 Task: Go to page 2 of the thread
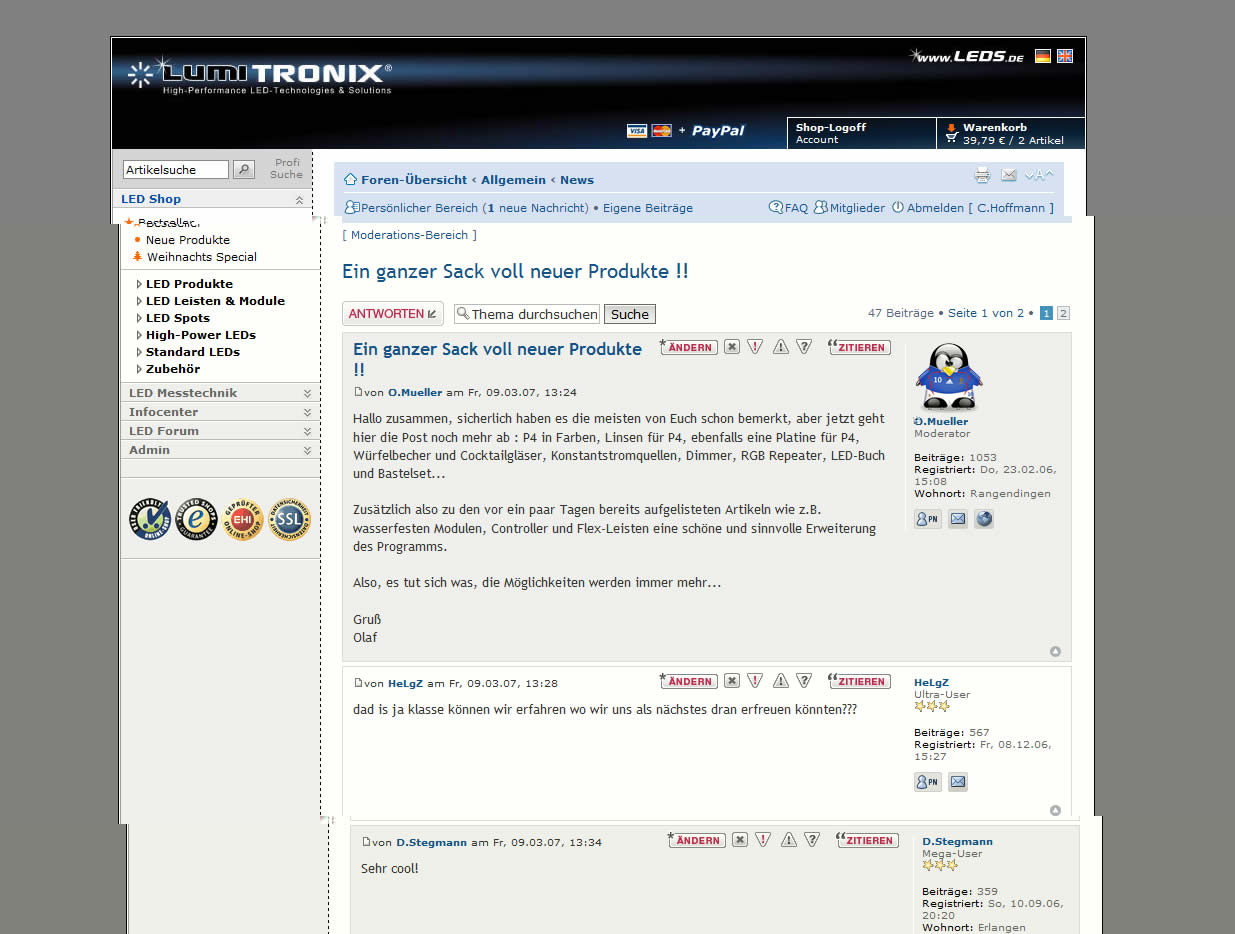coord(1063,313)
